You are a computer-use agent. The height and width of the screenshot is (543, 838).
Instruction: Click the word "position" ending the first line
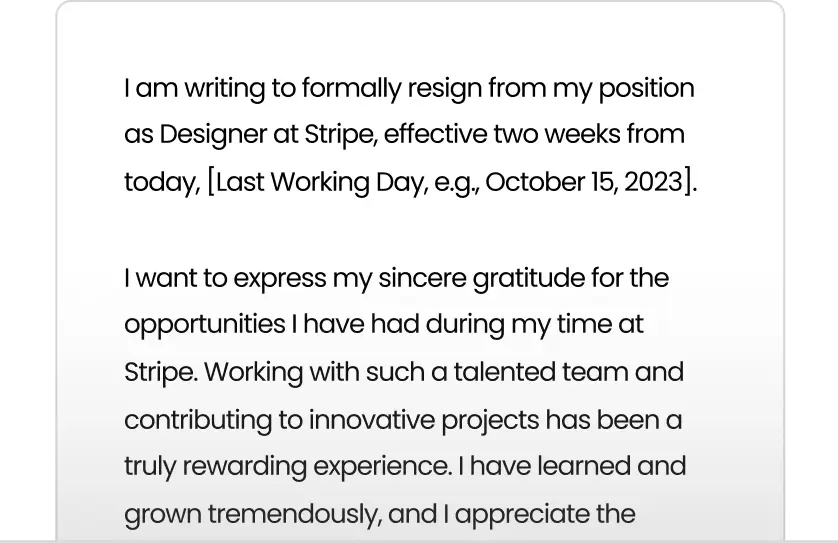click(646, 88)
